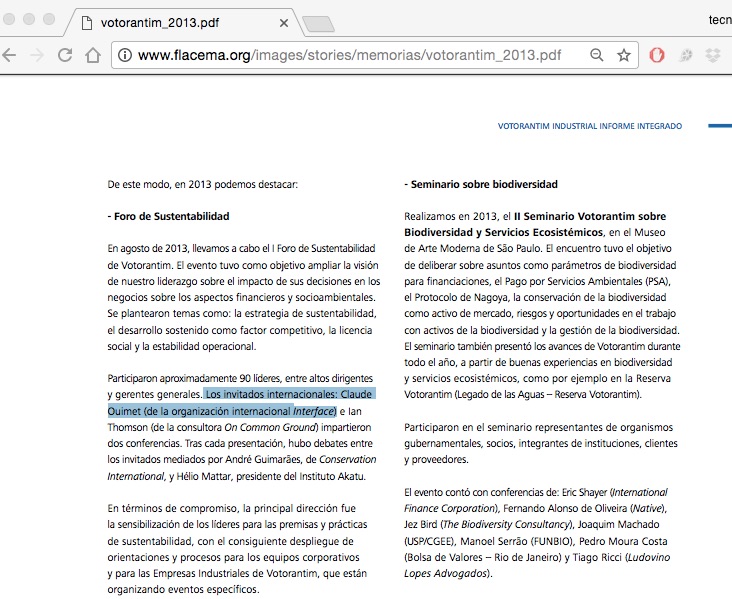Click the PDF file icon on the tab
The image size is (732, 599).
(87, 21)
